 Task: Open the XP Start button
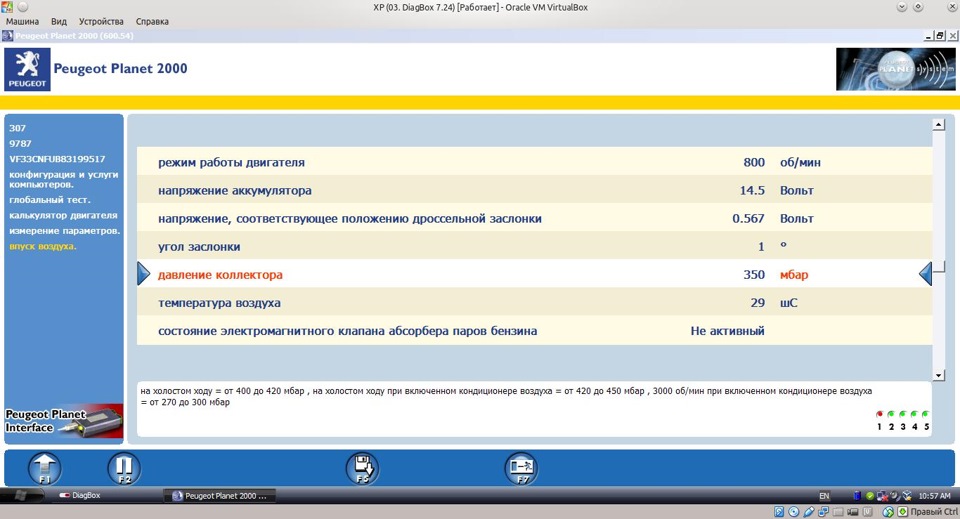click(x=21, y=496)
